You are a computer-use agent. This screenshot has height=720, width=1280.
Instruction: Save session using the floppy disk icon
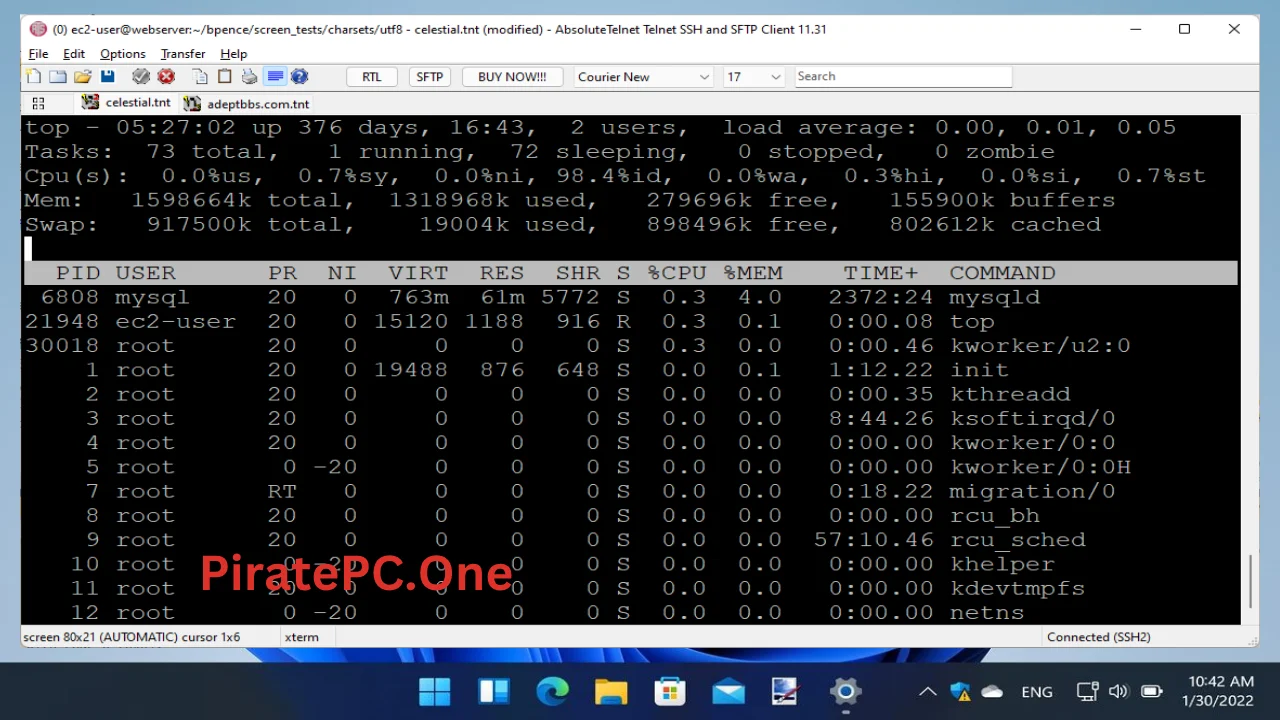pos(107,77)
